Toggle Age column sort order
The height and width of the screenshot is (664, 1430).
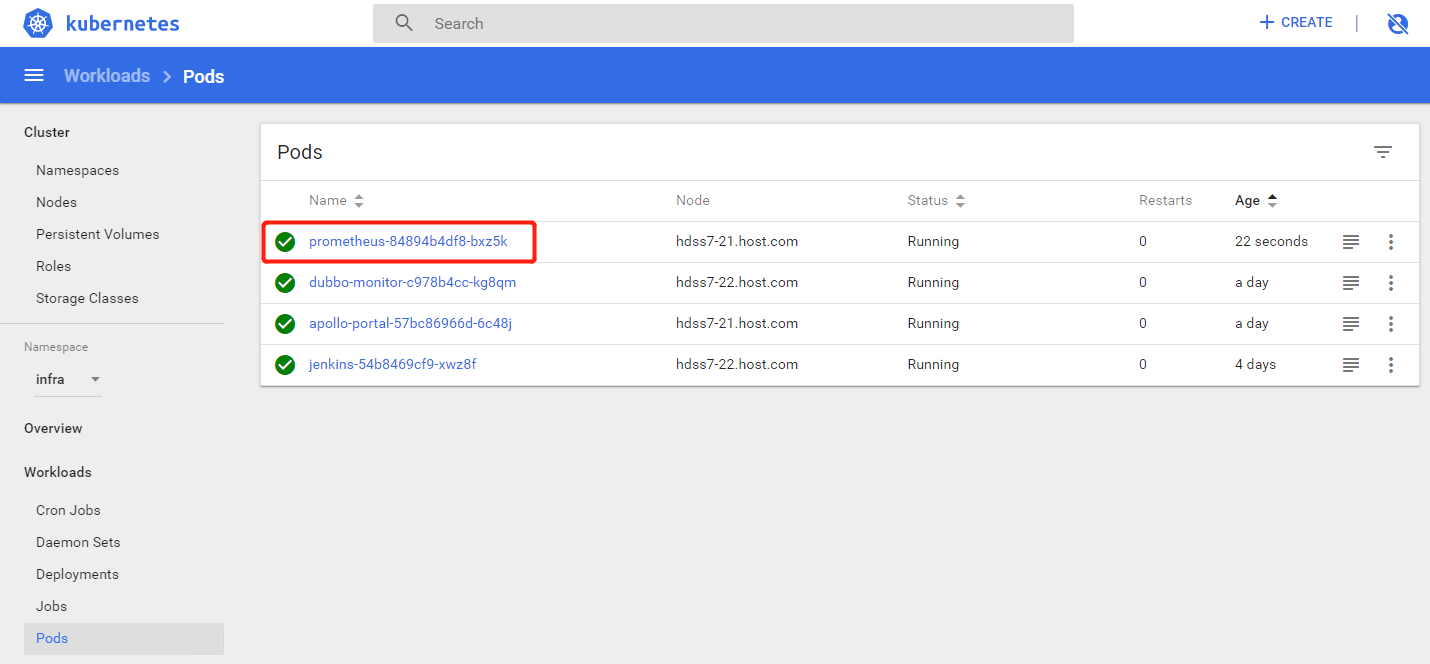click(x=1256, y=201)
